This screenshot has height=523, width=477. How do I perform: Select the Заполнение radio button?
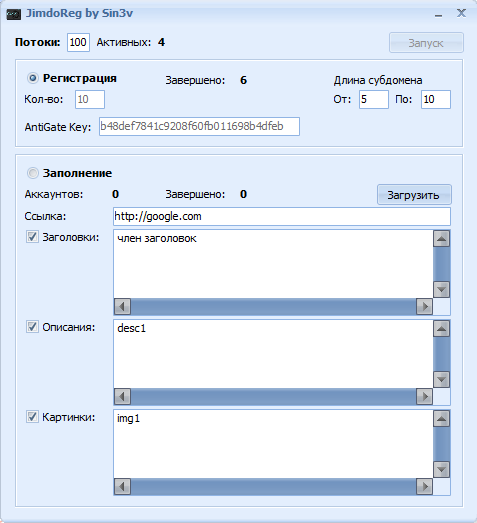tap(33, 173)
